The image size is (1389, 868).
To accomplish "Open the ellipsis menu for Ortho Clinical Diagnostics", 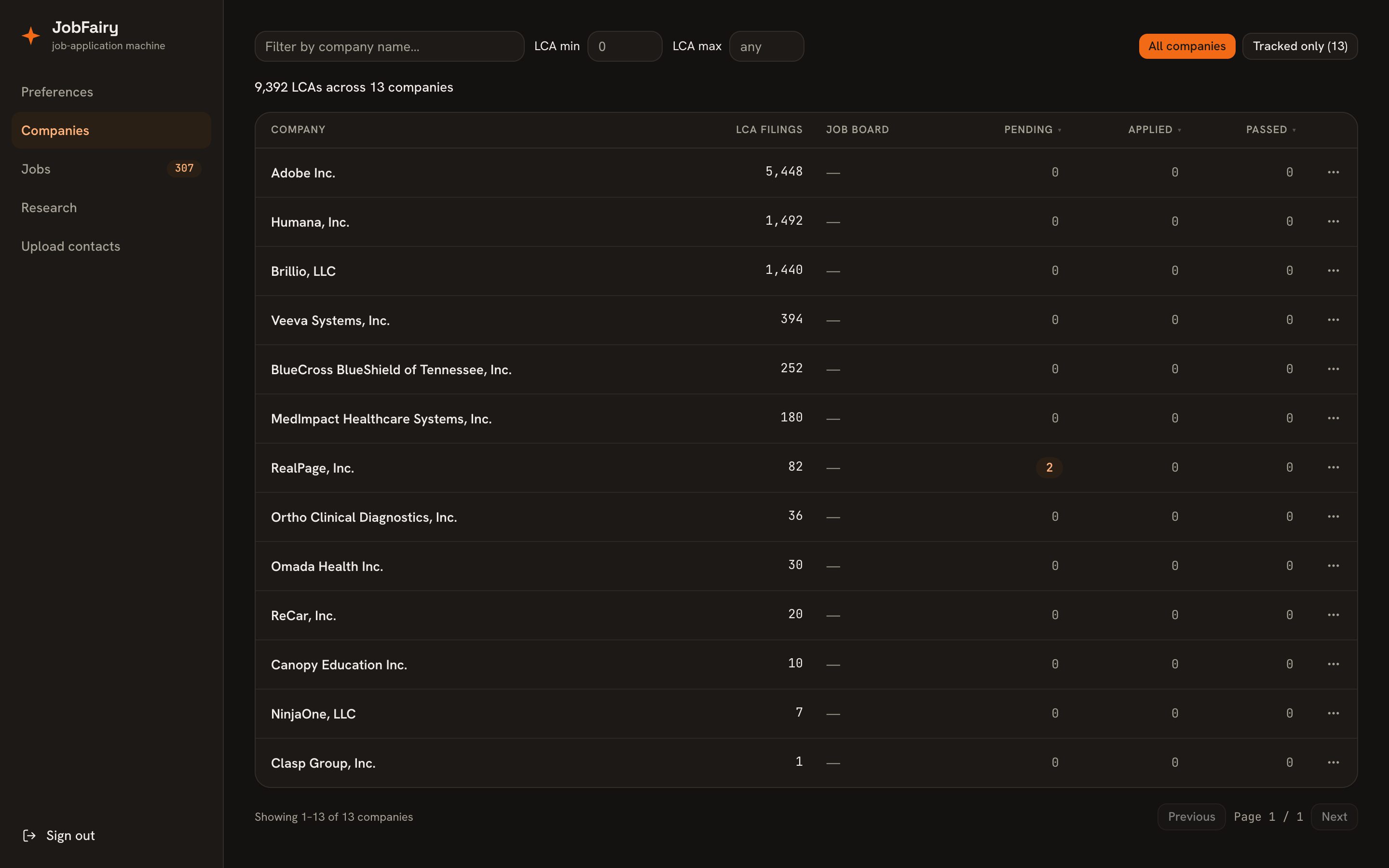I will 1333,516.
